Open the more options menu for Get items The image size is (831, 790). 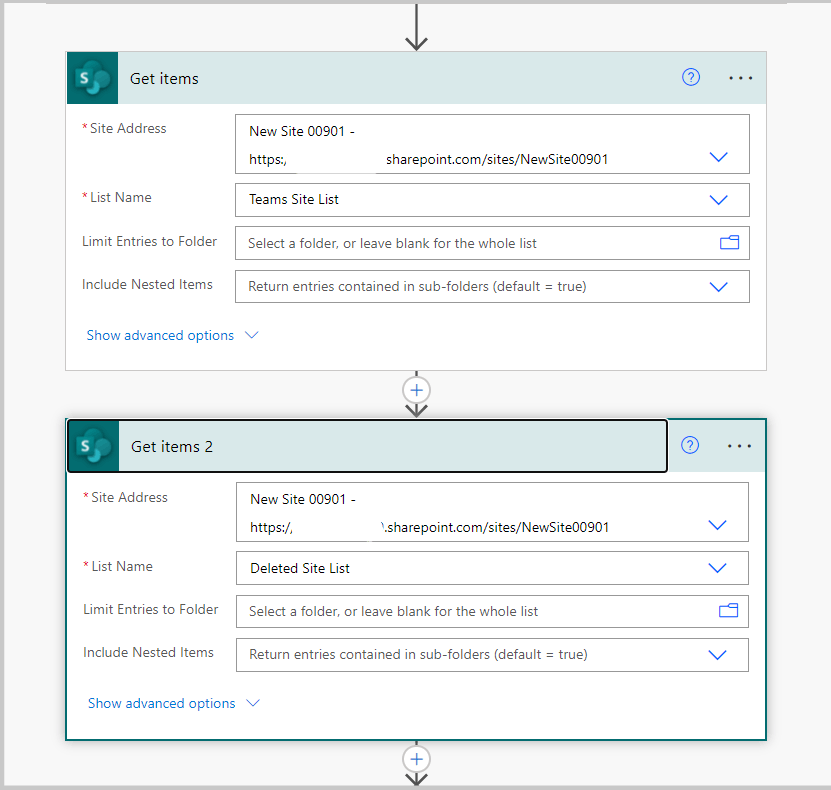click(x=740, y=78)
